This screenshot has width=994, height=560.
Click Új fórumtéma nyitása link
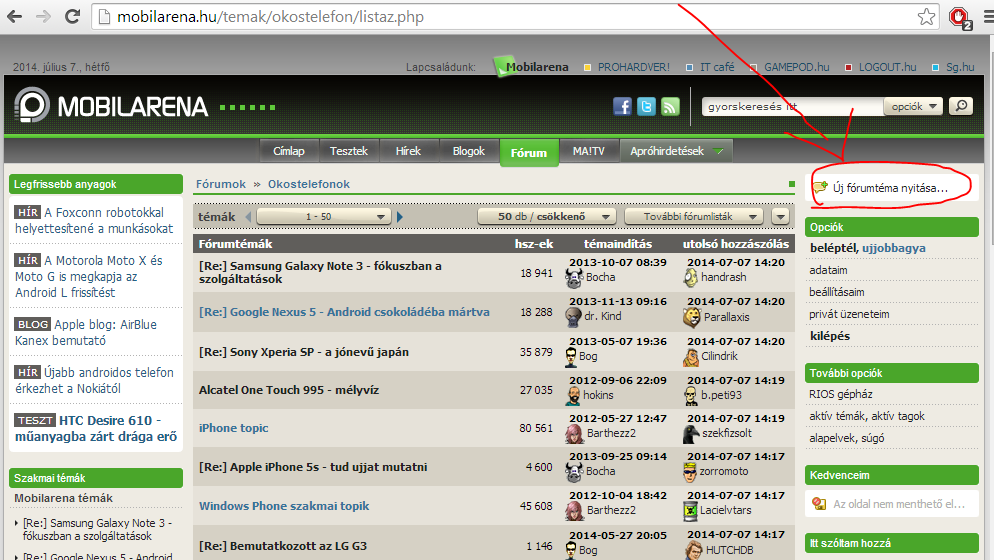890,188
